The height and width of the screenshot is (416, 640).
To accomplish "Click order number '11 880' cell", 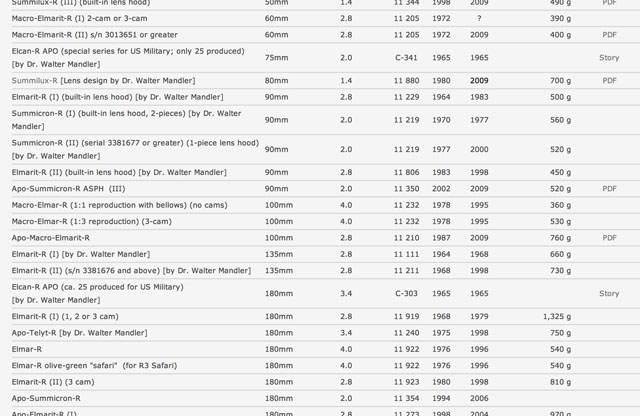I will 406,80.
